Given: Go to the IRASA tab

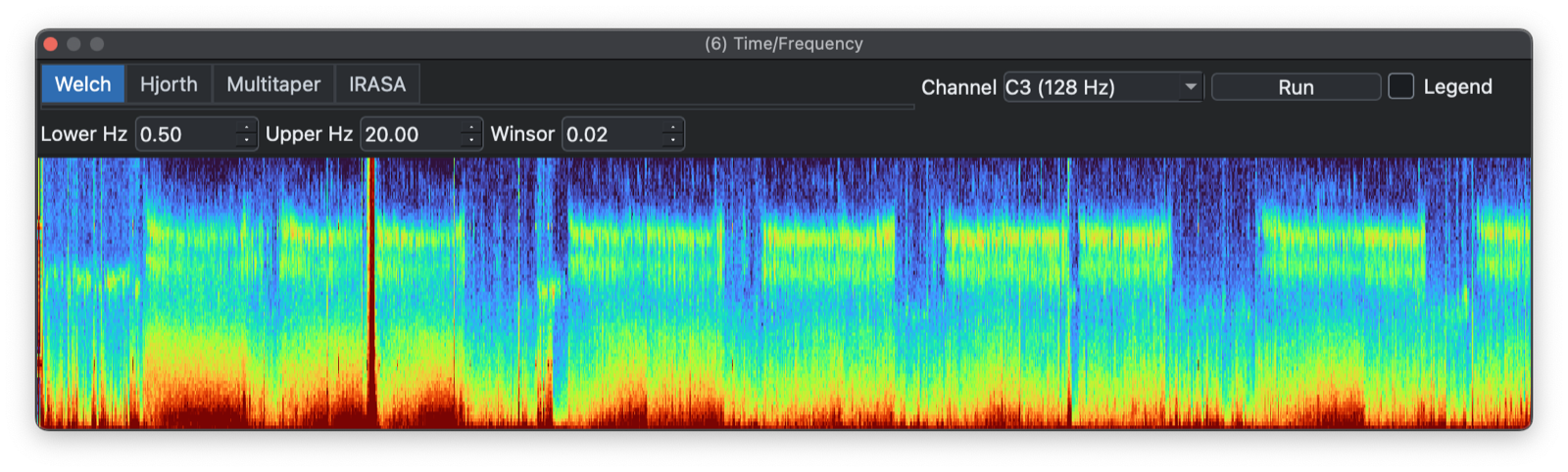Looking at the screenshot, I should (377, 84).
